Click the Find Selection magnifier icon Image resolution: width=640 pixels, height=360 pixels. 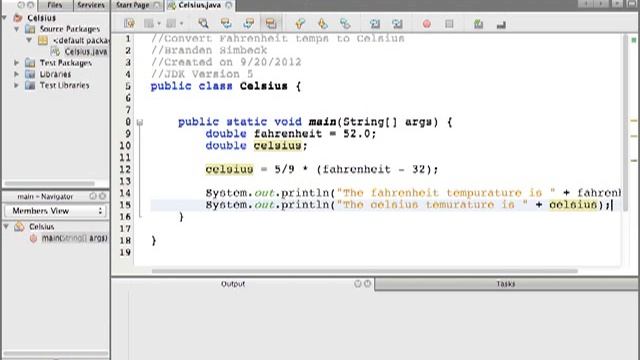203,24
